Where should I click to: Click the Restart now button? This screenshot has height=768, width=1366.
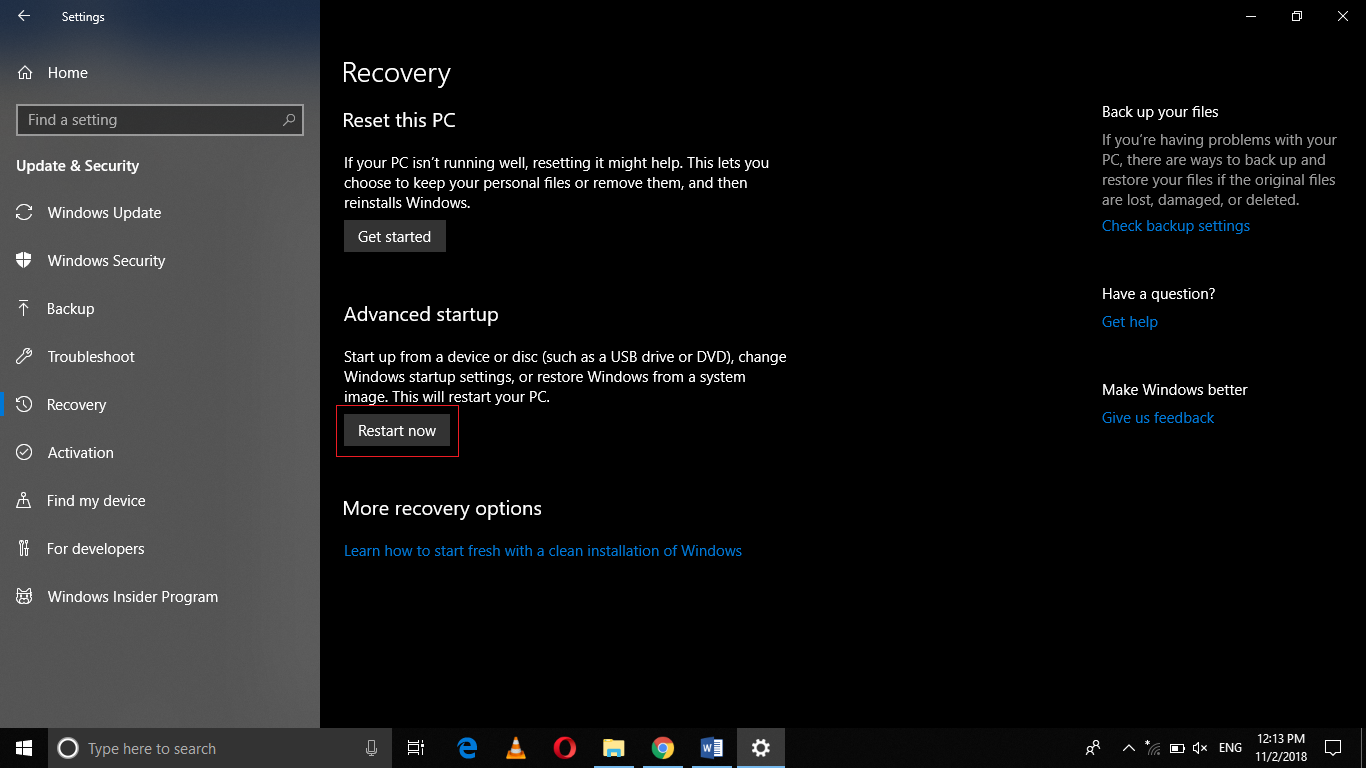point(397,430)
